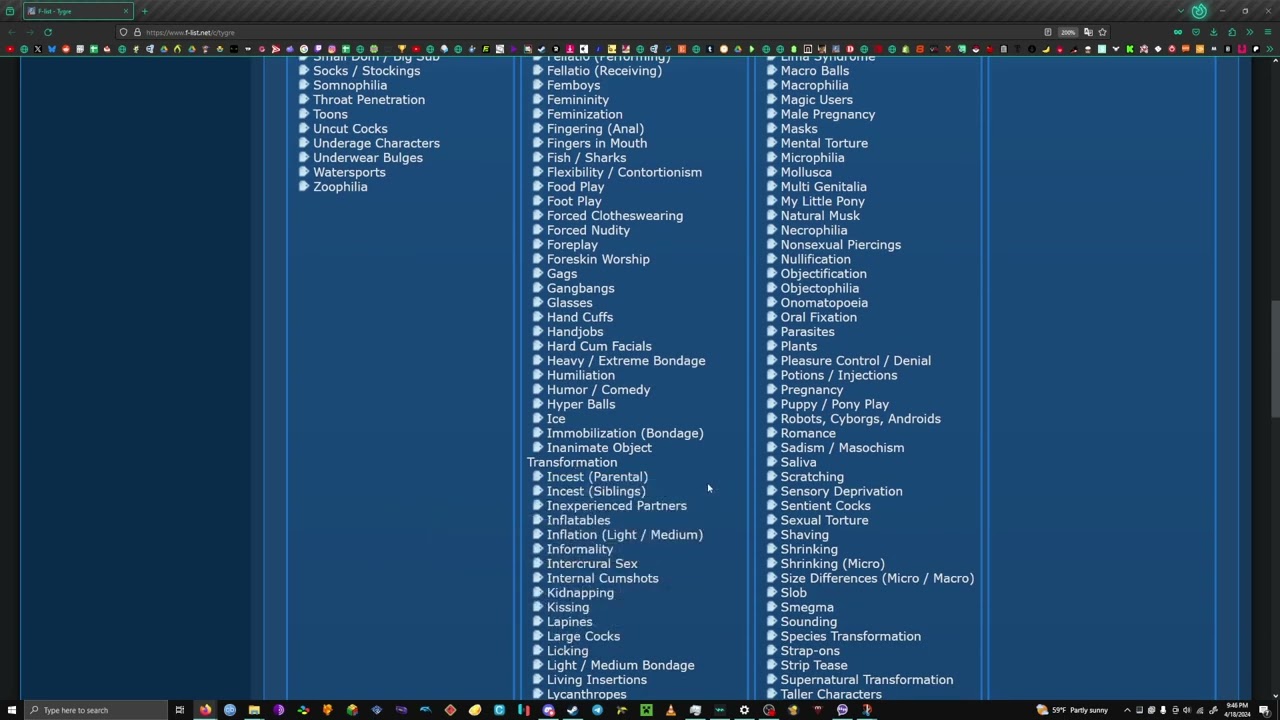Click the "Shaving" list entry
Screen dimensions: 1280x720
pyautogui.click(x=805, y=535)
